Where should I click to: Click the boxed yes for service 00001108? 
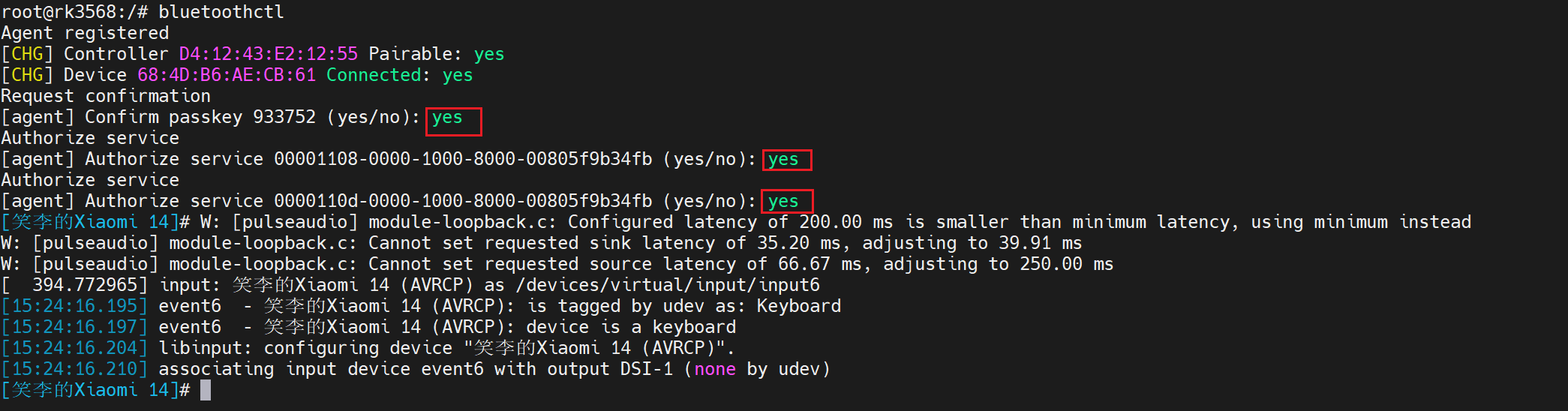pyautogui.click(x=783, y=160)
